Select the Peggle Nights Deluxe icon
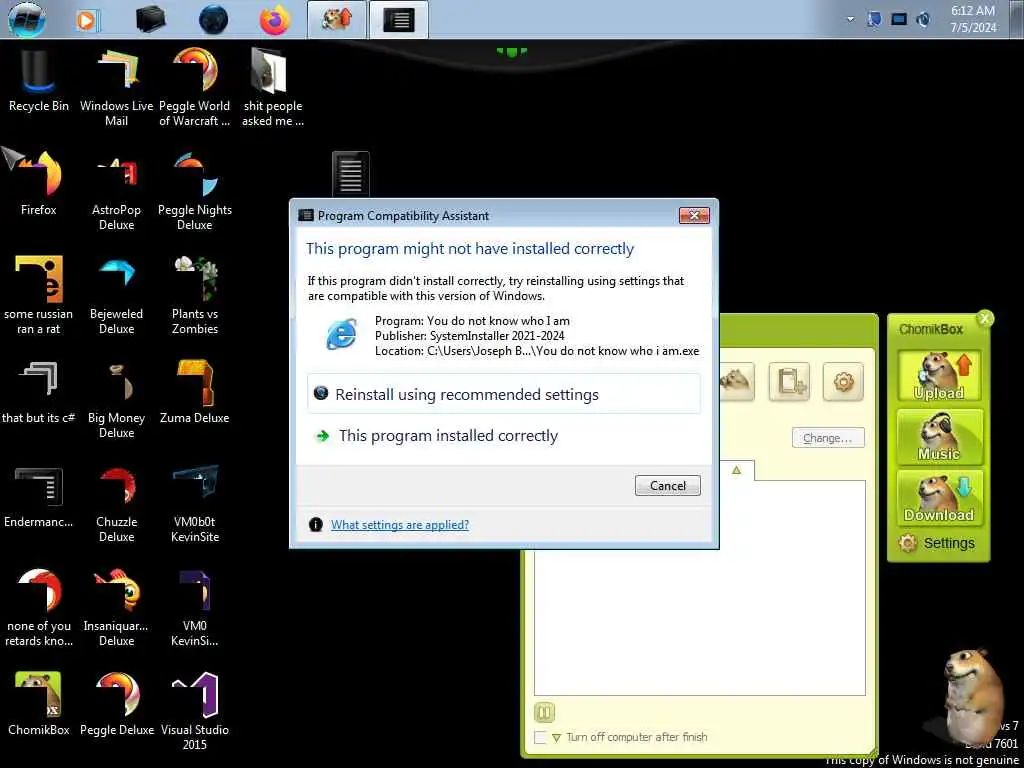 click(x=195, y=191)
